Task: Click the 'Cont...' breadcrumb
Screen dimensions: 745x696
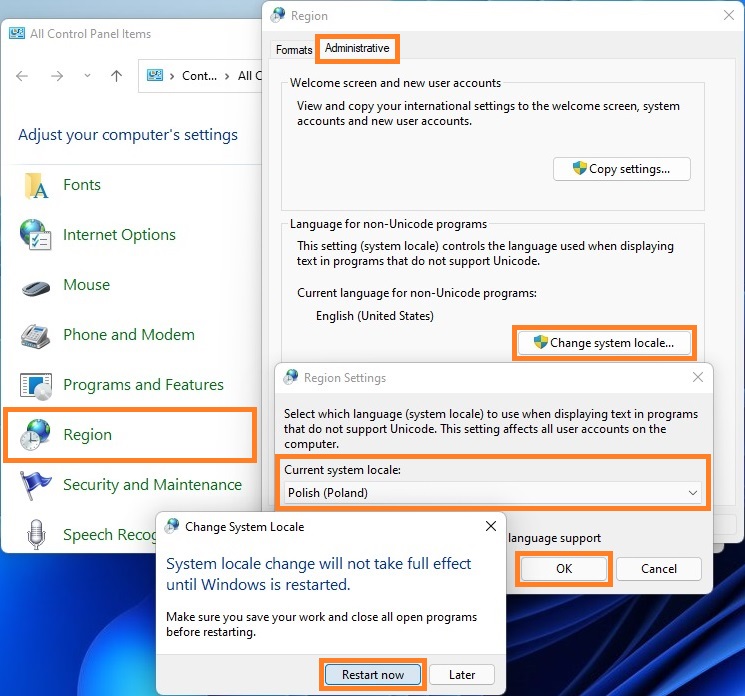Action: pyautogui.click(x=199, y=76)
